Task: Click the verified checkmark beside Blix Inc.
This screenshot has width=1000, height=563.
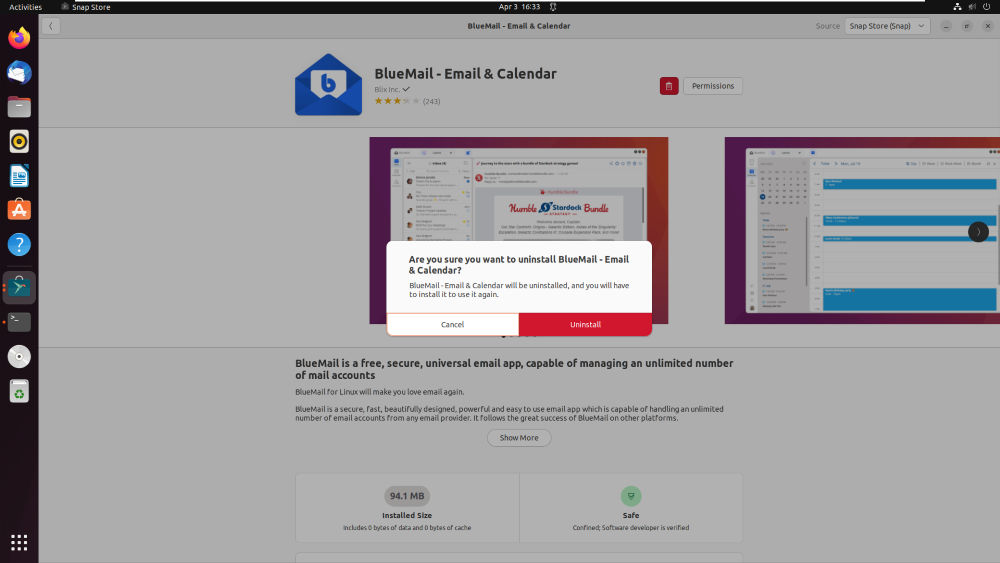Action: (406, 89)
